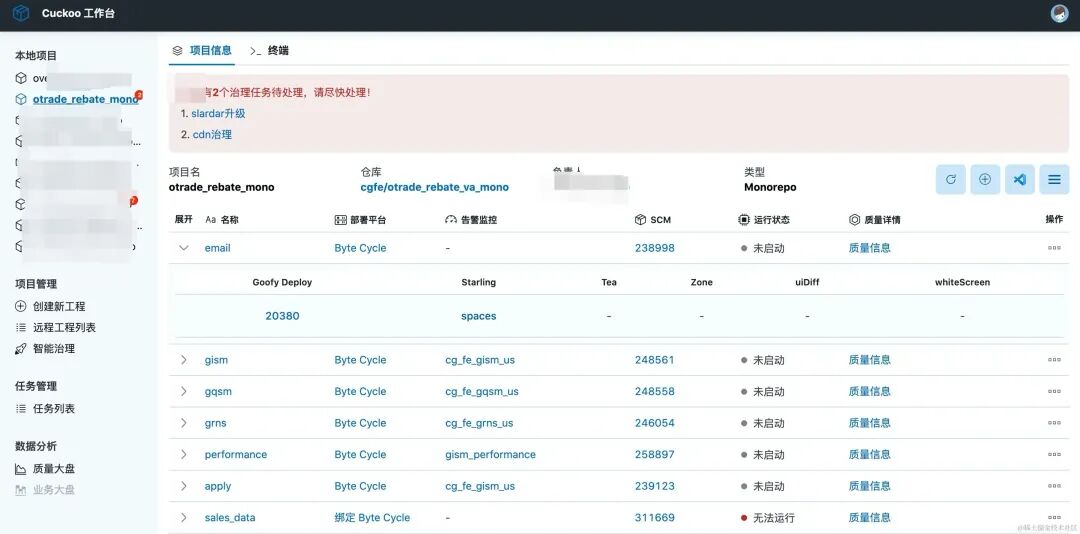Screen dimensions: 1080x534
Task: Click the 远程工程列表 list icon
Action: [21, 328]
